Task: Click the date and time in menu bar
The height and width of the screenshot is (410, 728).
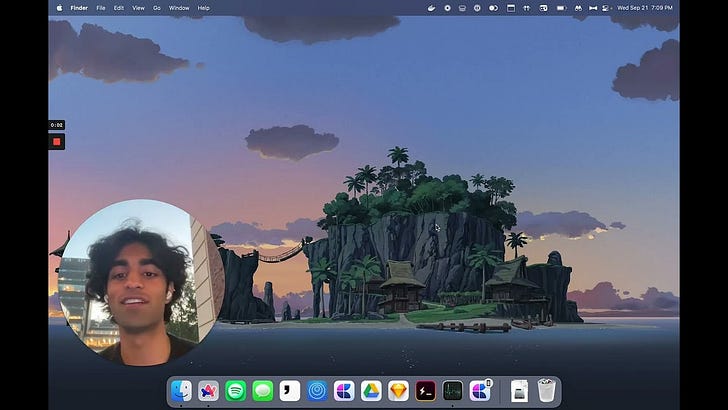Action: pyautogui.click(x=644, y=8)
